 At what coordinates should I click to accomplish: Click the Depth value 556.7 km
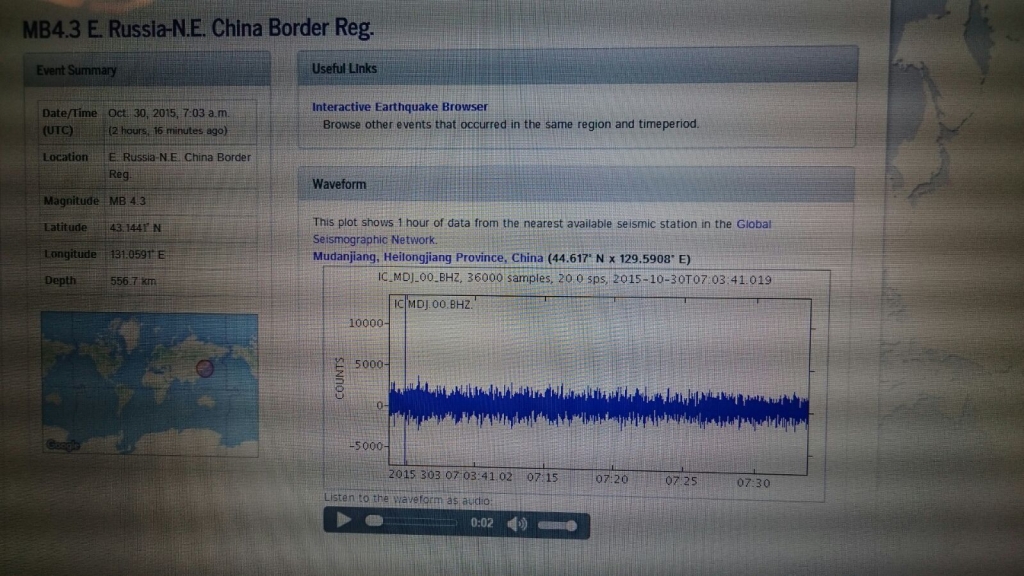point(133,282)
